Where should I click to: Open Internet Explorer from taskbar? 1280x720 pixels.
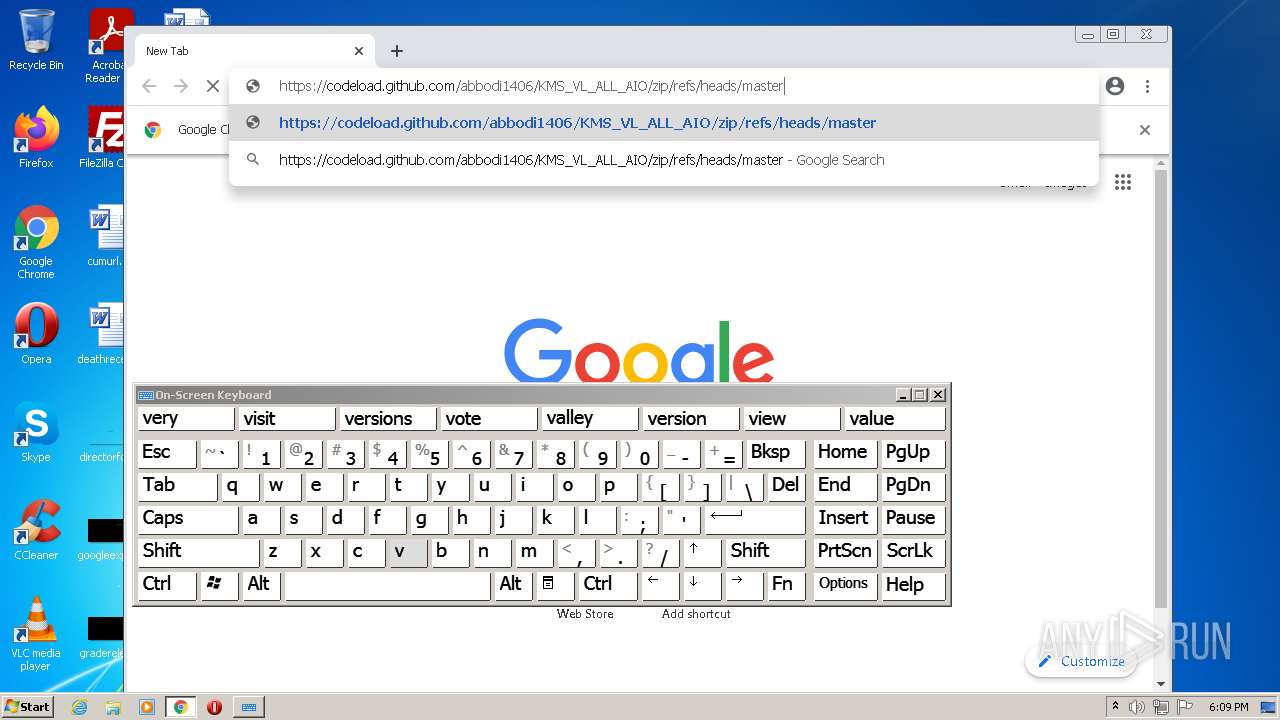tap(80, 707)
